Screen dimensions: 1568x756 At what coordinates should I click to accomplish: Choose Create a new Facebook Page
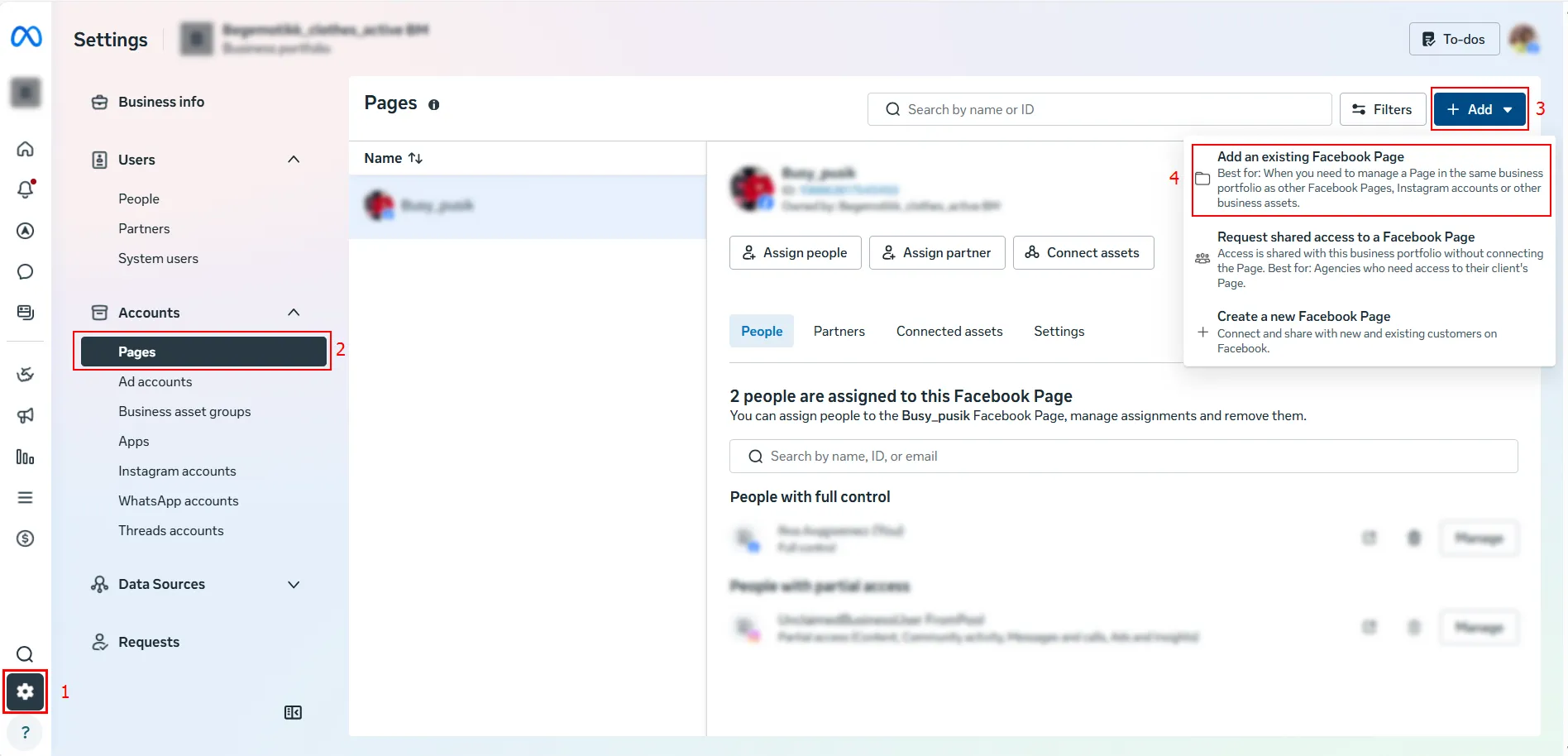point(1370,332)
